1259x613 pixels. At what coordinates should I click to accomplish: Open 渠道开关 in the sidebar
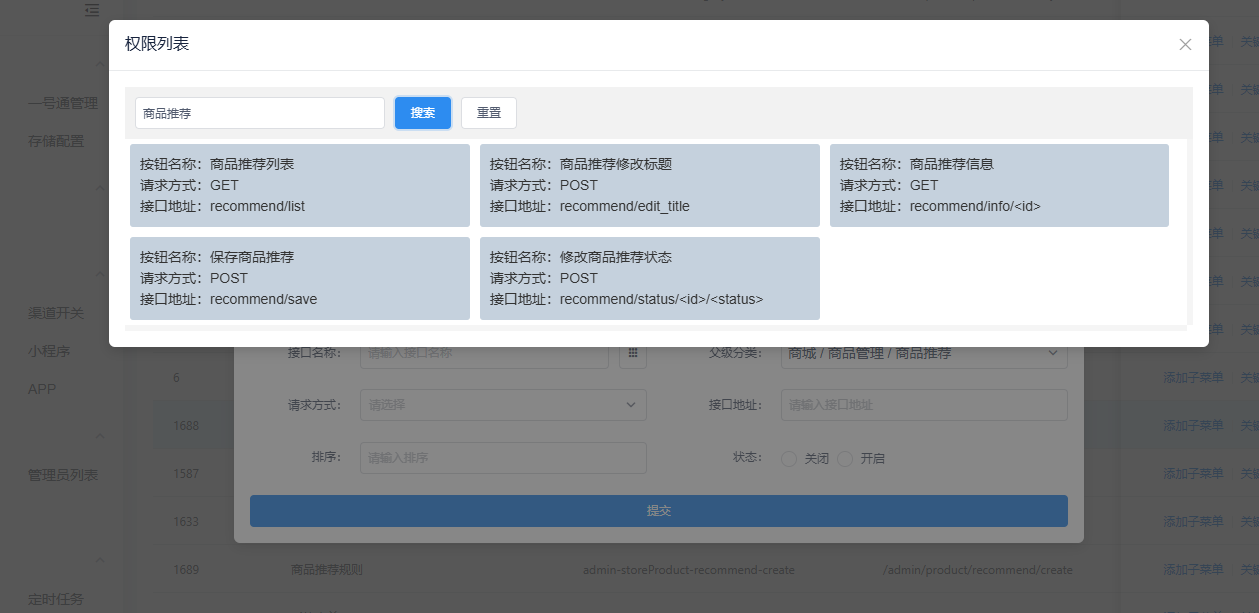tap(56, 313)
